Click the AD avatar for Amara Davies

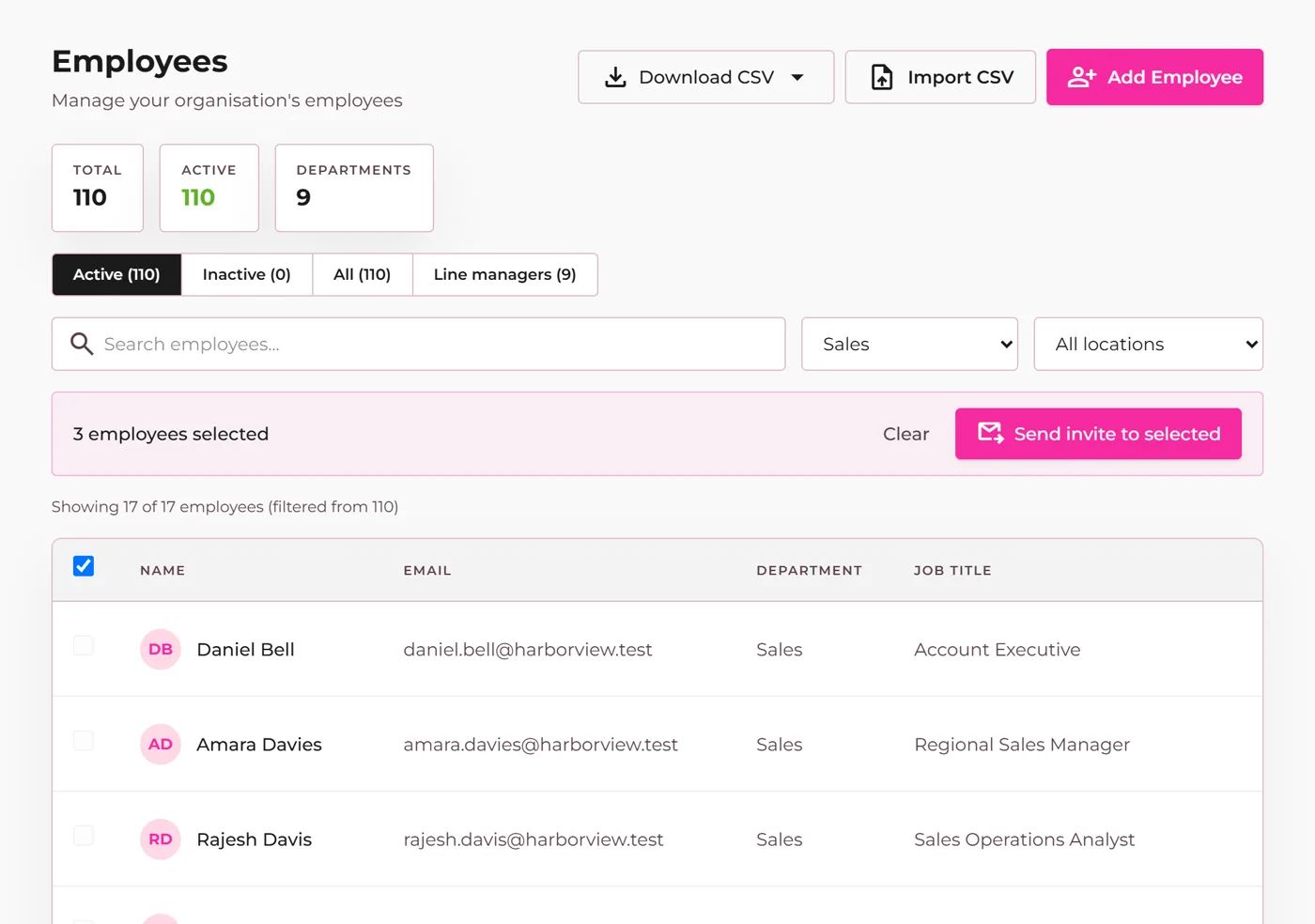tap(161, 744)
